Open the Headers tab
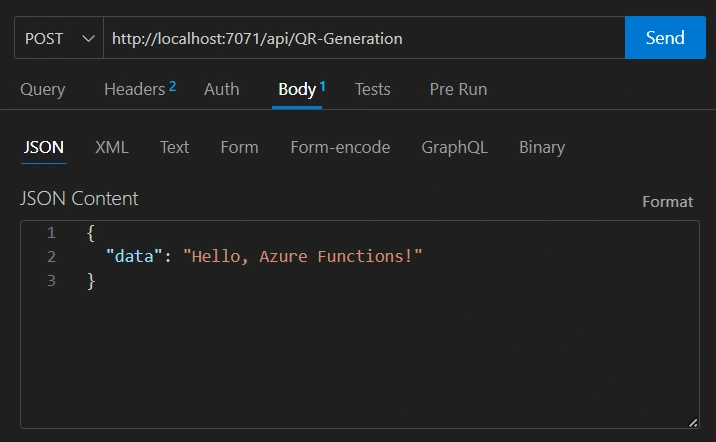Viewport: 716px width, 442px height. (x=140, y=89)
